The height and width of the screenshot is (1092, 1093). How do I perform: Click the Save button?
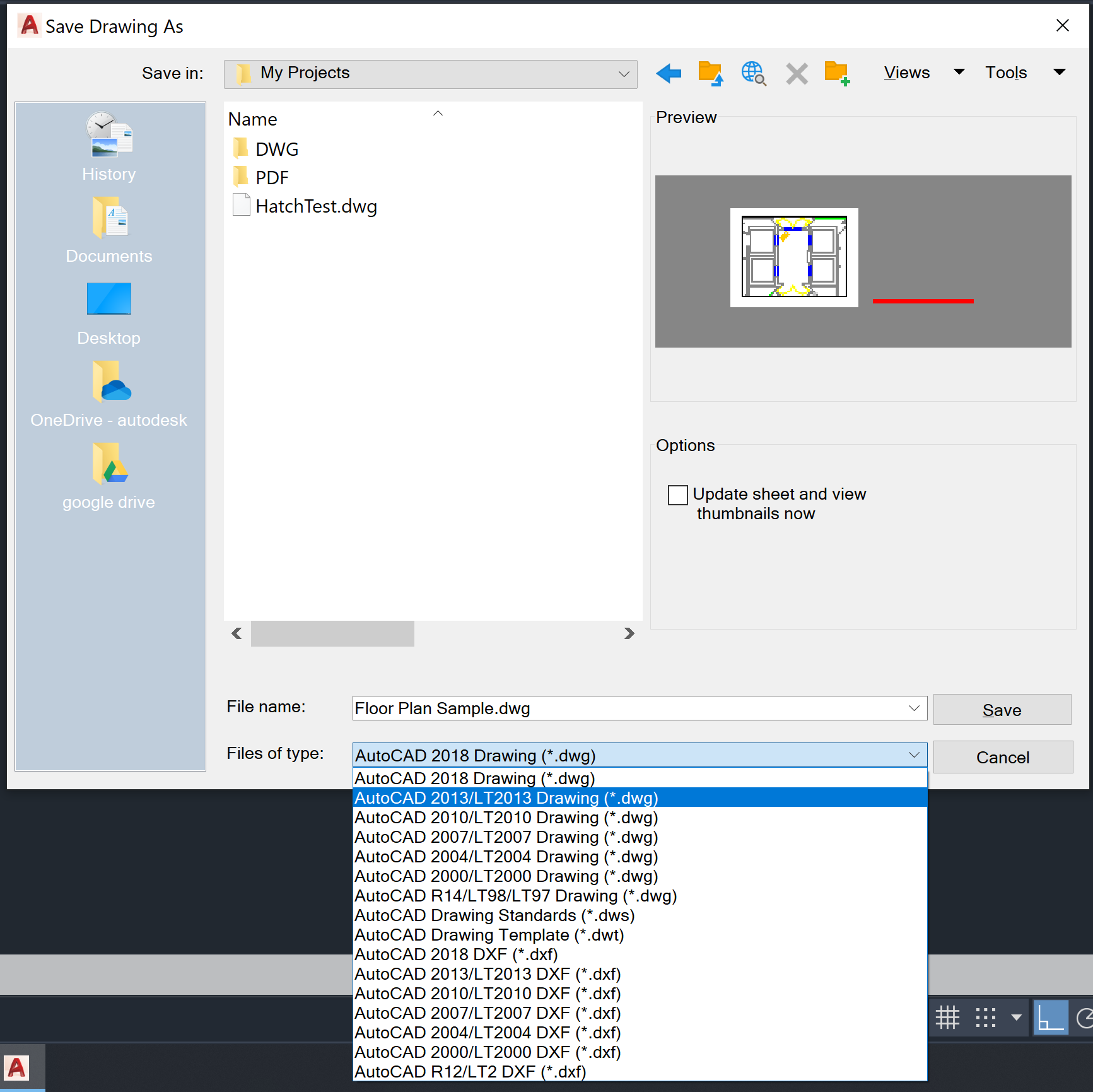point(1001,709)
